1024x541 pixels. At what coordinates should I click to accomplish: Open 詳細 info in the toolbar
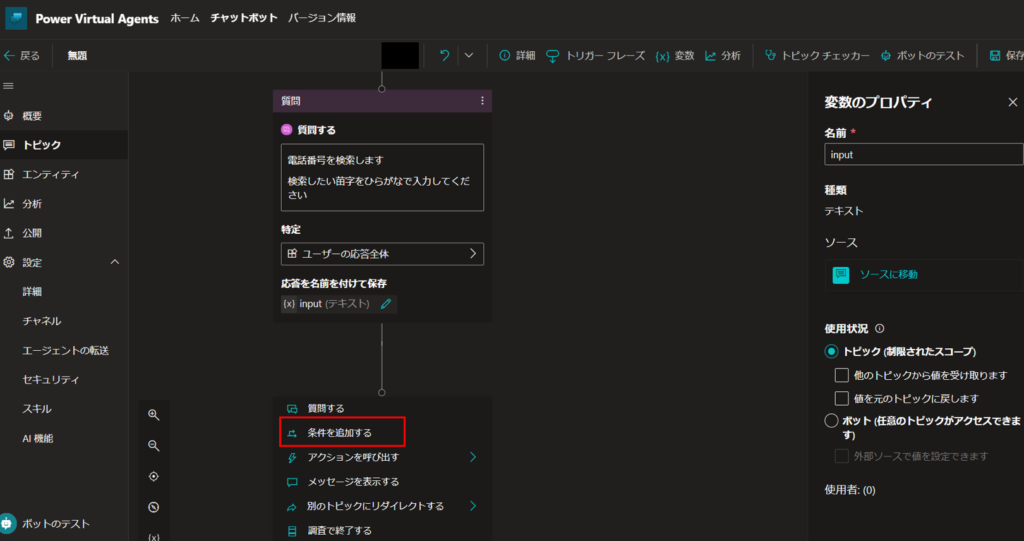517,56
